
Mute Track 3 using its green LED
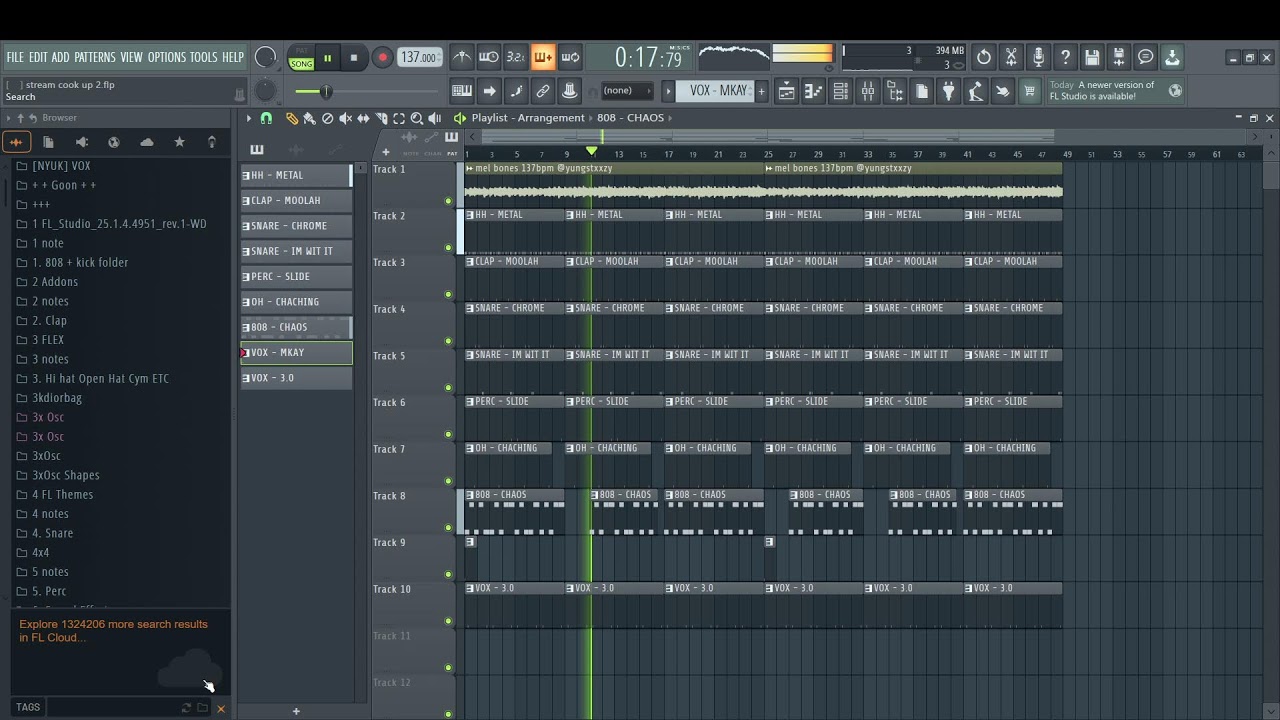coord(448,294)
